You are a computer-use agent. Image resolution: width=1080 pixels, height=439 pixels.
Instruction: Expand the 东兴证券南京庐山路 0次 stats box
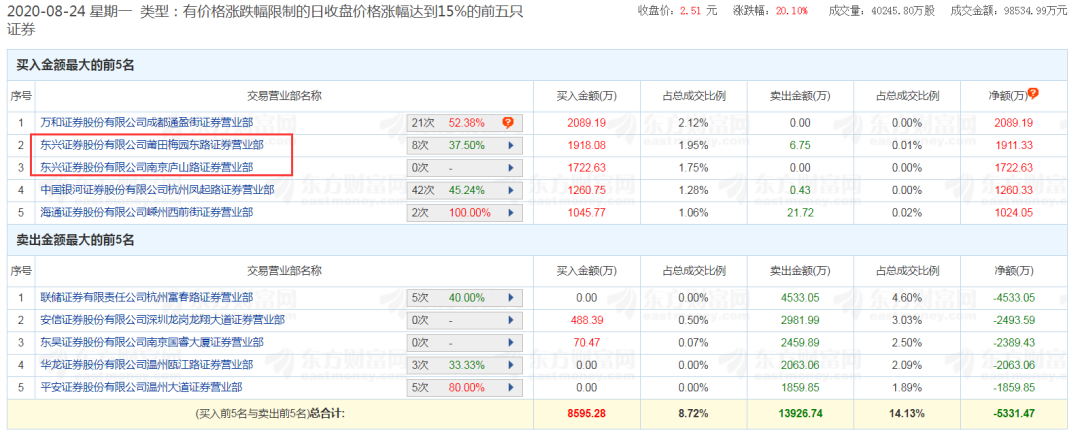pos(511,168)
